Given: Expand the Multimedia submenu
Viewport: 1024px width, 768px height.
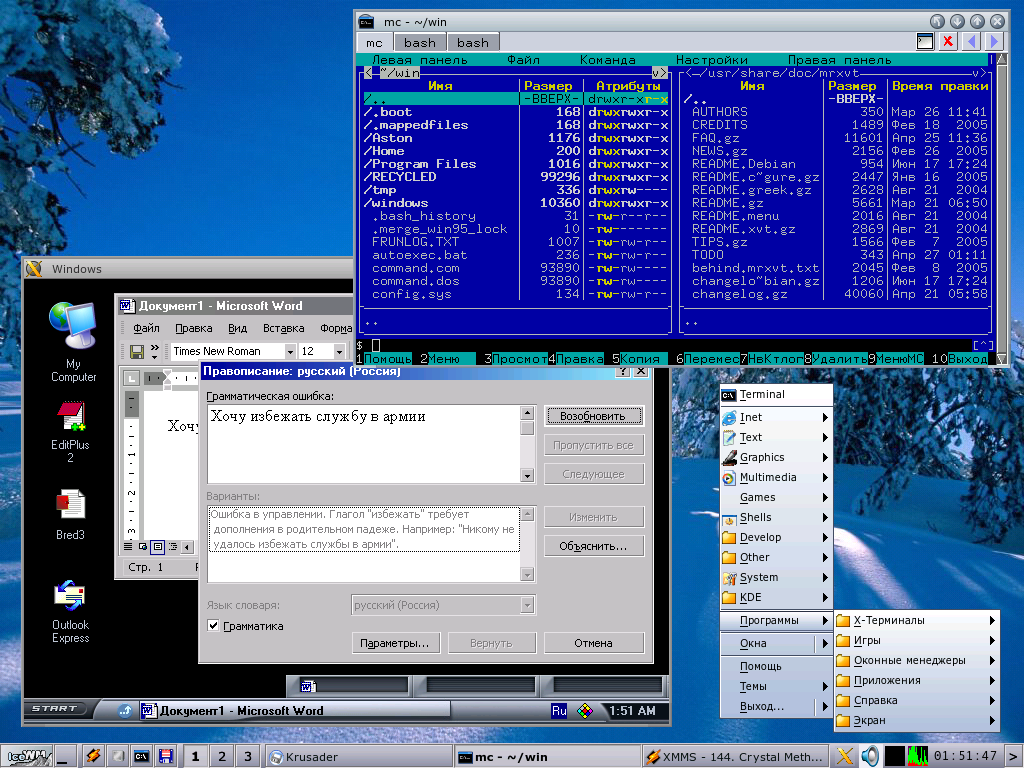Looking at the screenshot, I should pyautogui.click(x=776, y=477).
